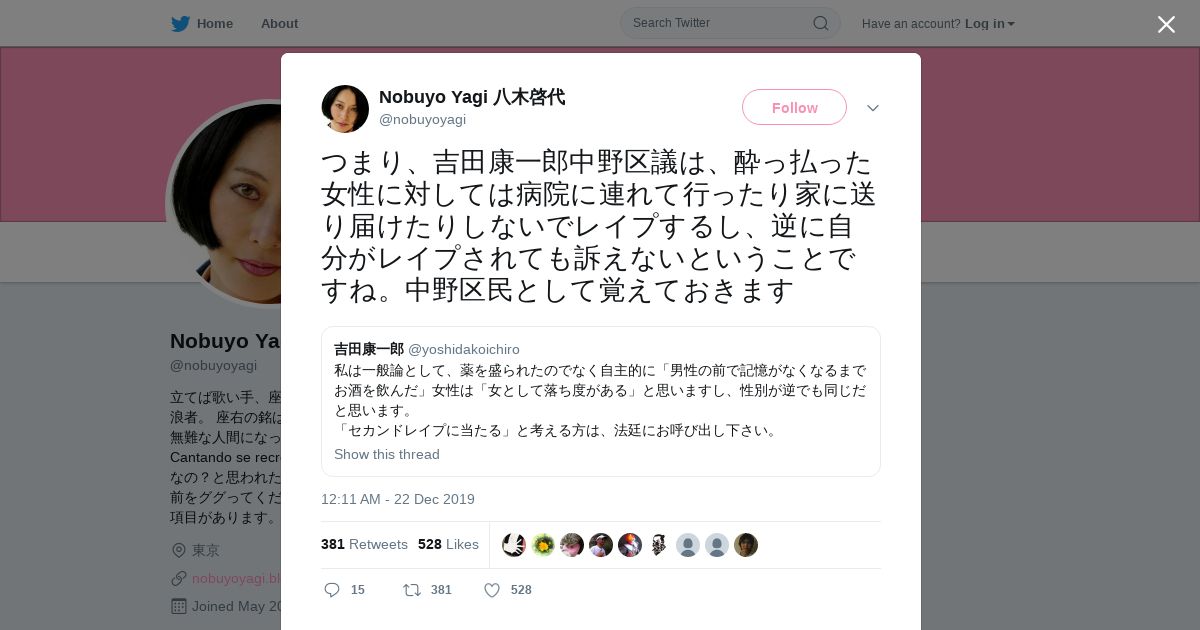Open @yoshidakoichiro quoted profile
The height and width of the screenshot is (630, 1200).
pyautogui.click(x=464, y=349)
